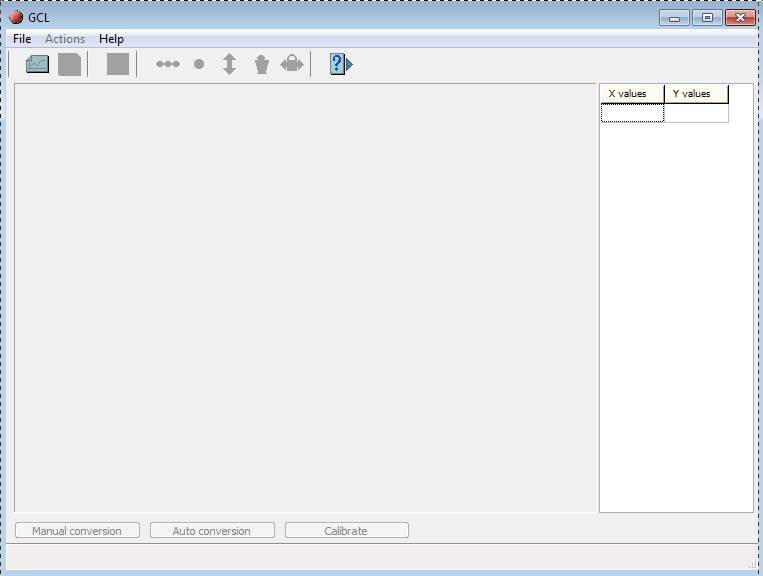This screenshot has width=763, height=576.
Task: Open the question-mark help toolbar icon
Action: (341, 64)
